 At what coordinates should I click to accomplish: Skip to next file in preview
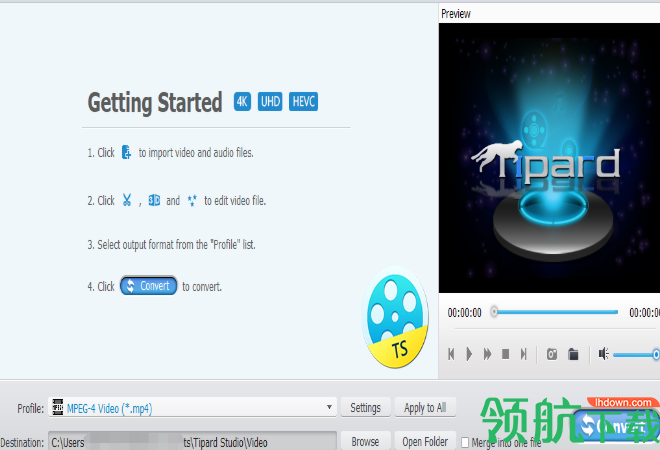click(x=523, y=354)
